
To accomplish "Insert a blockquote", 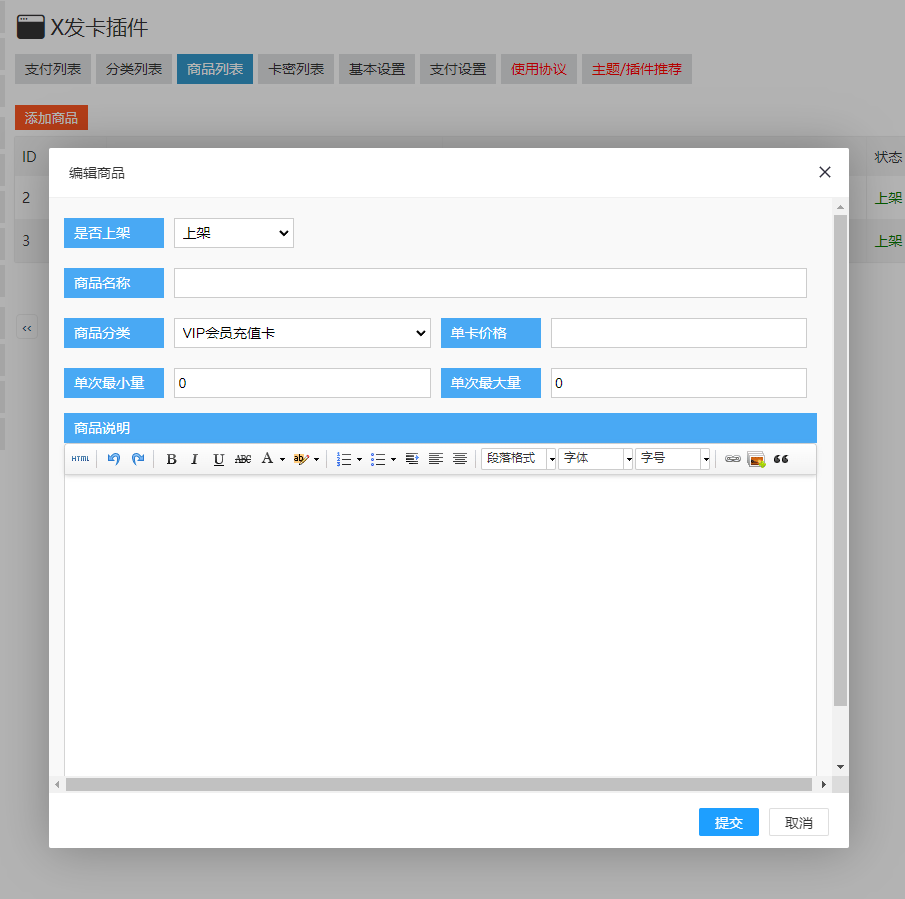I will [x=781, y=459].
